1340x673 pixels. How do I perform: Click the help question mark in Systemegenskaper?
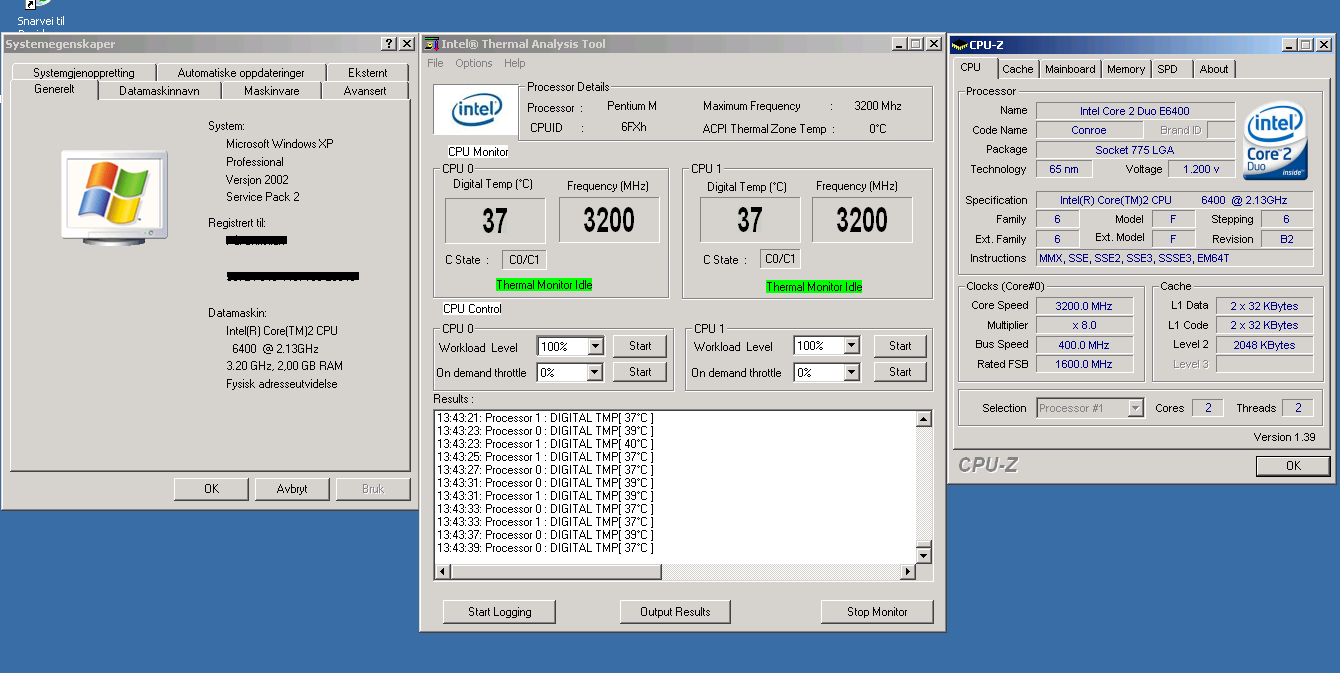point(389,44)
